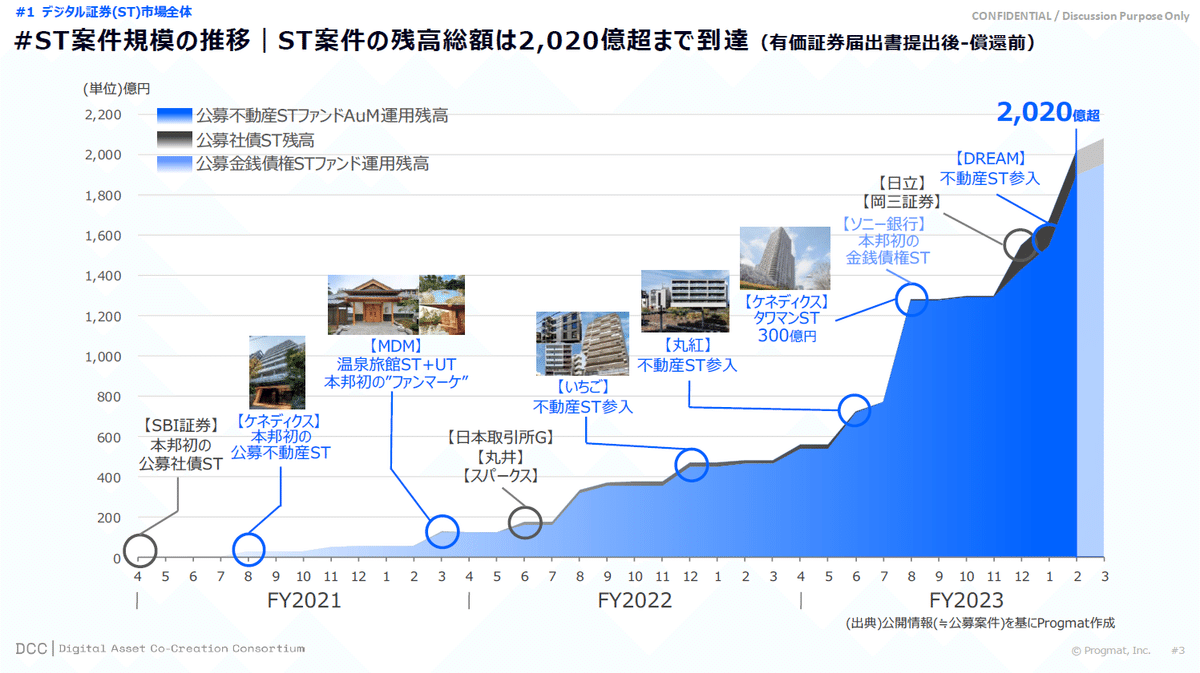Click the 【ソニー銀行】本邦初の金銭債権ST annotation
Screen dimensions: 1200x673
pos(887,241)
